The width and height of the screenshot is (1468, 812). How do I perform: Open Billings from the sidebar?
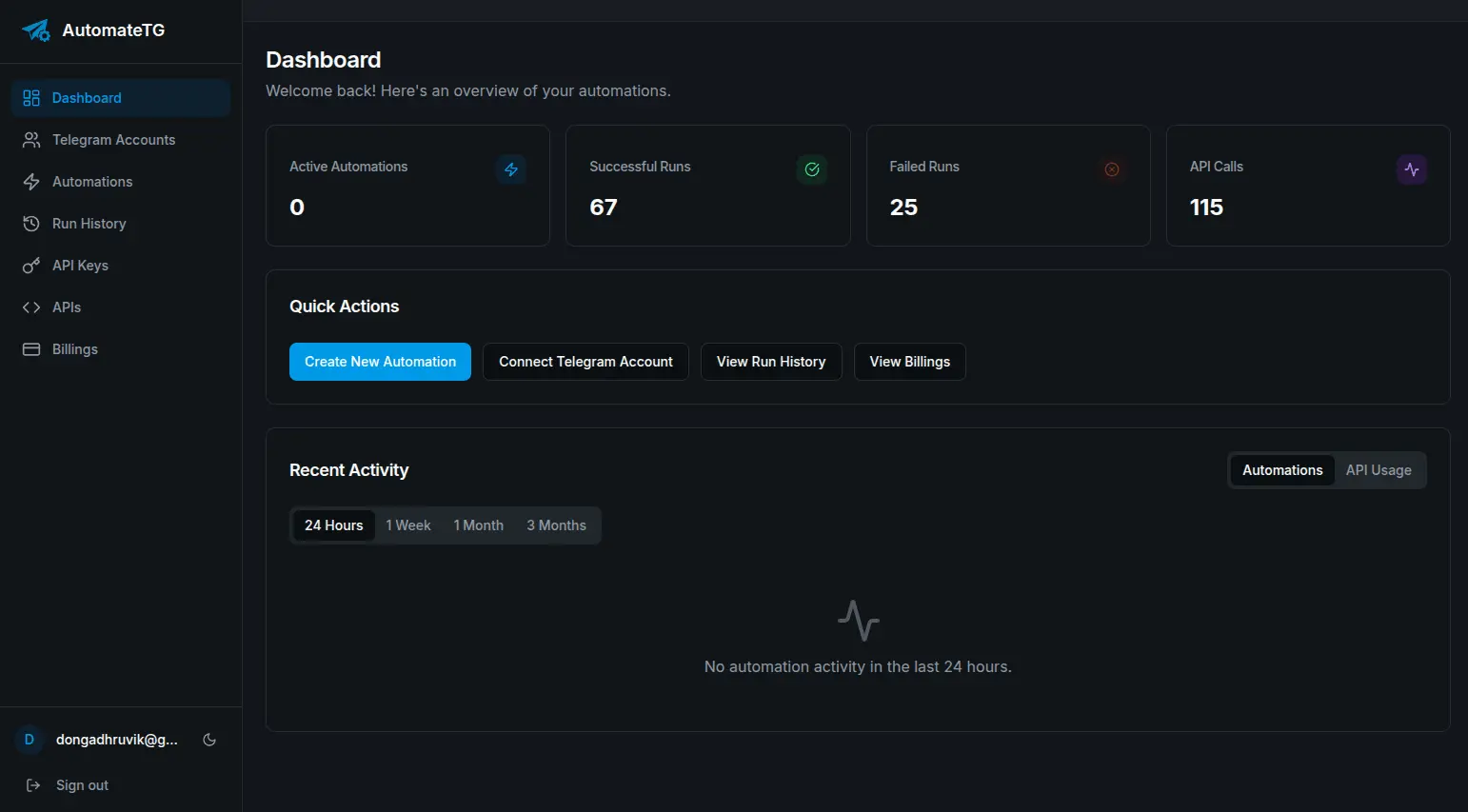(121, 349)
